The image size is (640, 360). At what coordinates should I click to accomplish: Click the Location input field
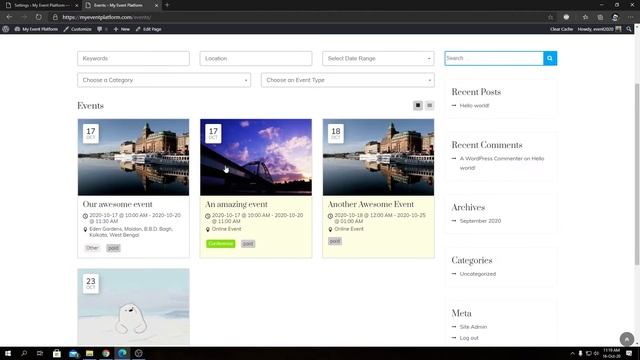point(256,58)
